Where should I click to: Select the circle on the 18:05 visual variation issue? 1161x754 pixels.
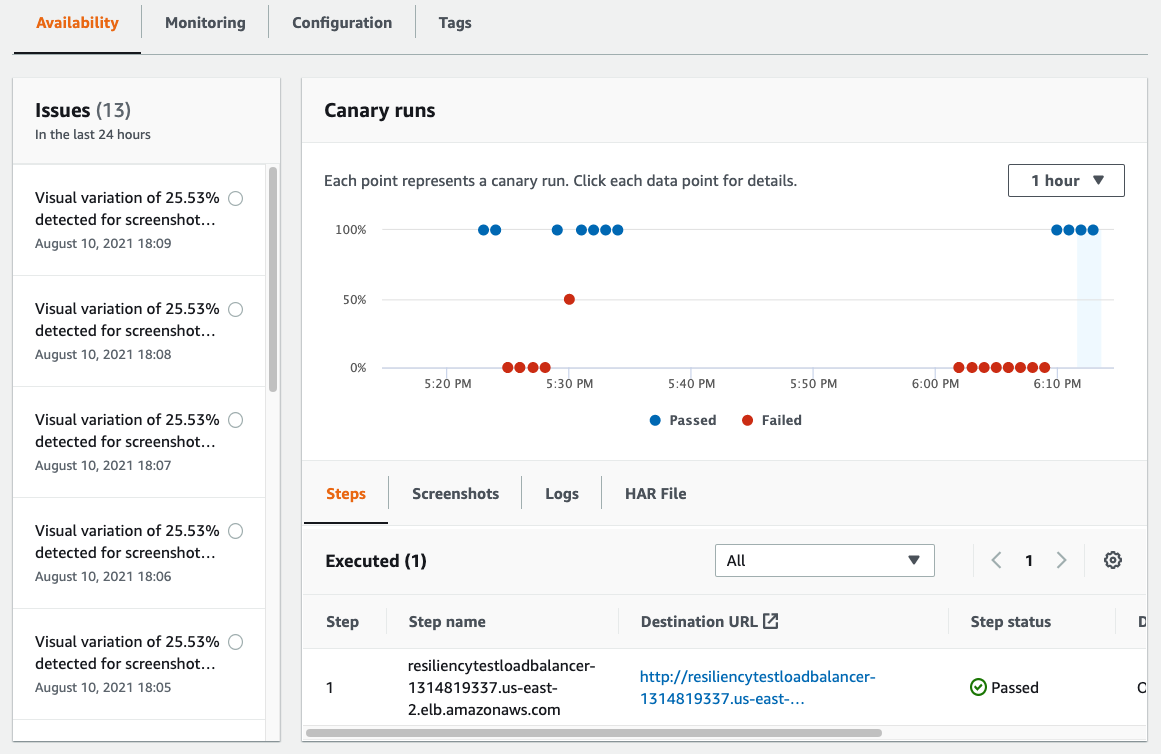[235, 642]
